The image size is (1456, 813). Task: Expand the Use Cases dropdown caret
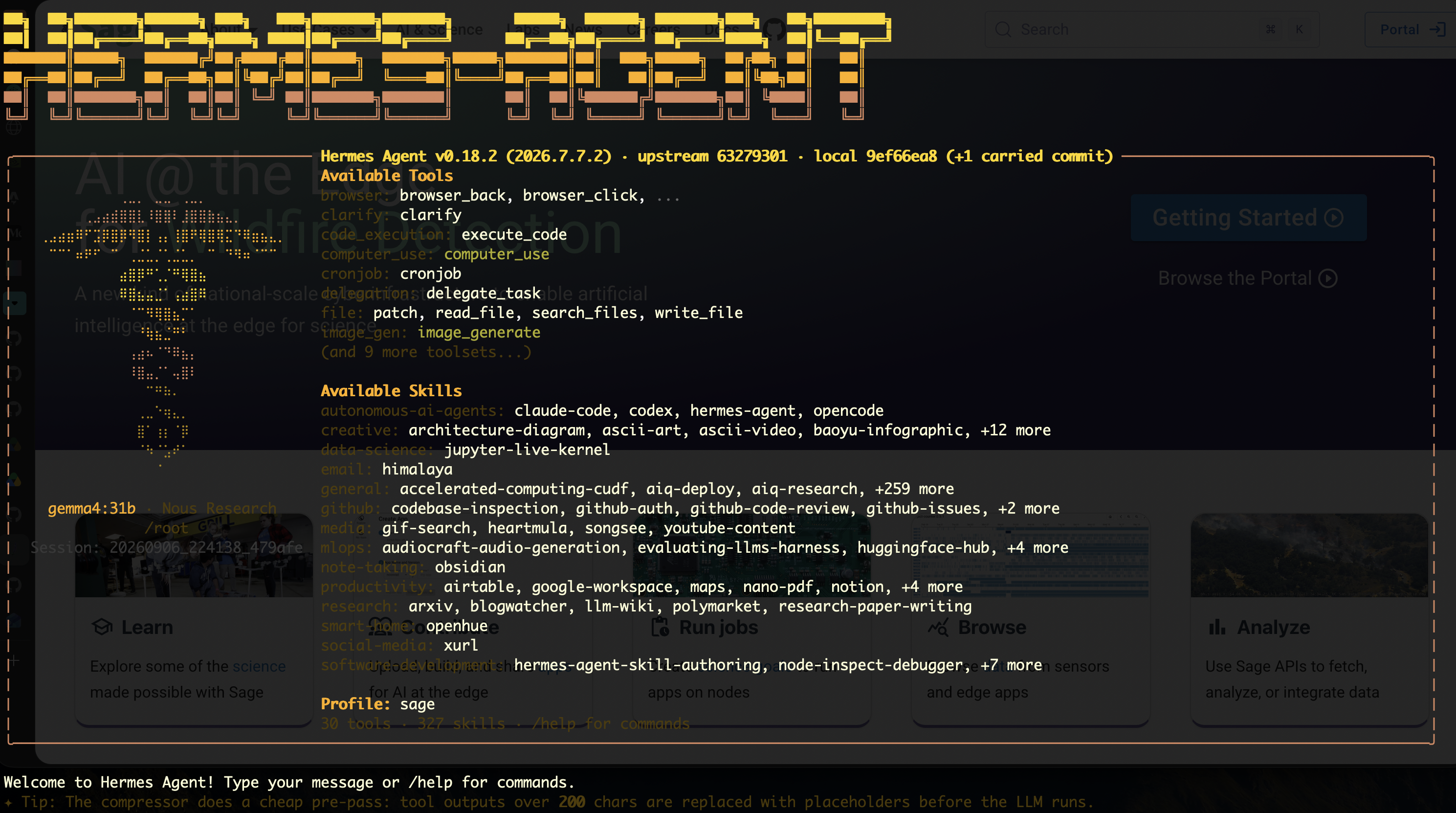[x=366, y=29]
